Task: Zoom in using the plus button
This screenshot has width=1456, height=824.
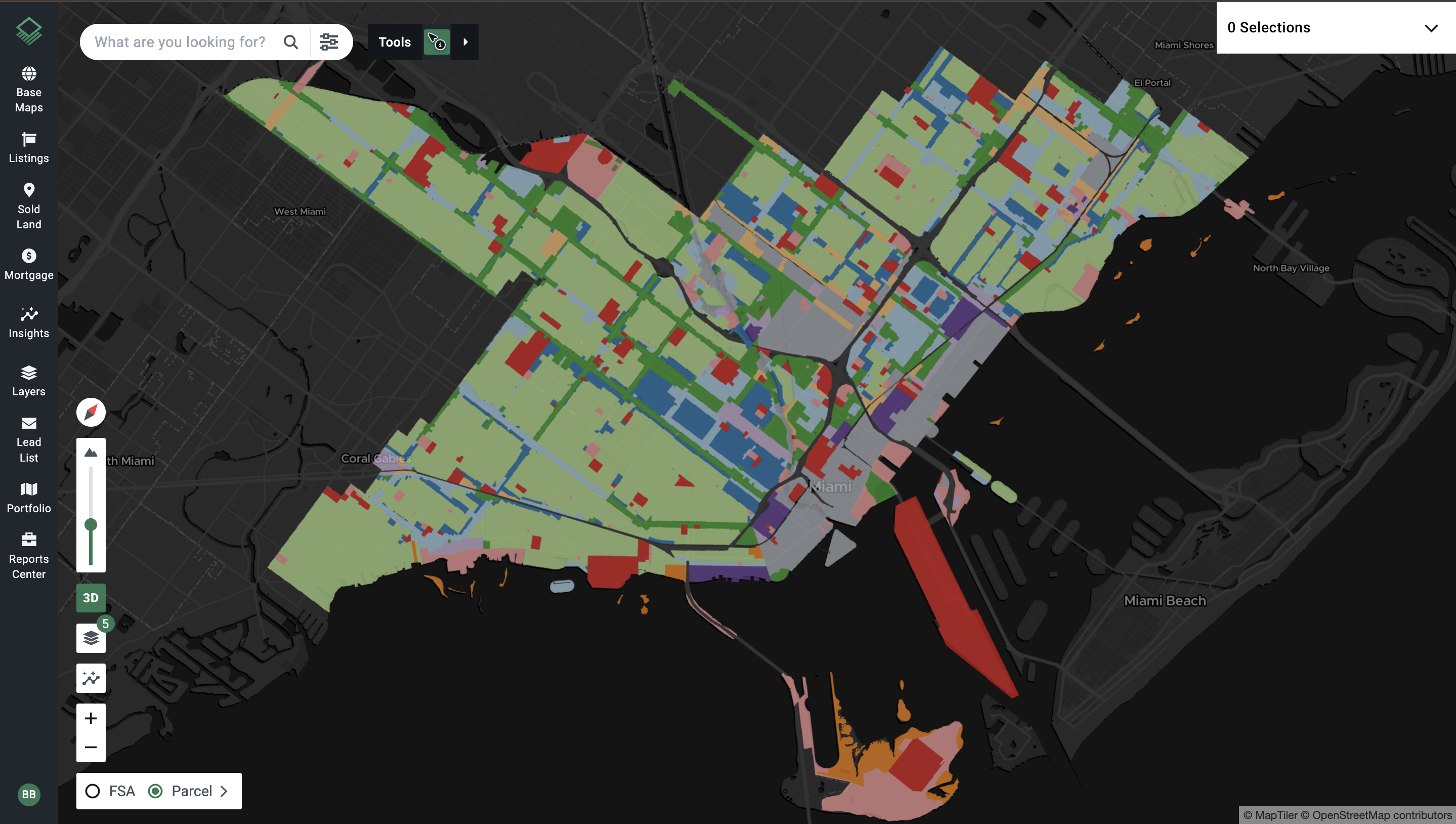Action: (x=91, y=718)
